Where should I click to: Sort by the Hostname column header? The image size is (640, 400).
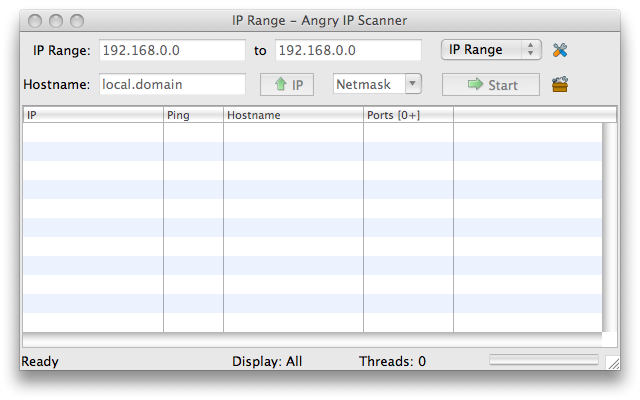293,115
